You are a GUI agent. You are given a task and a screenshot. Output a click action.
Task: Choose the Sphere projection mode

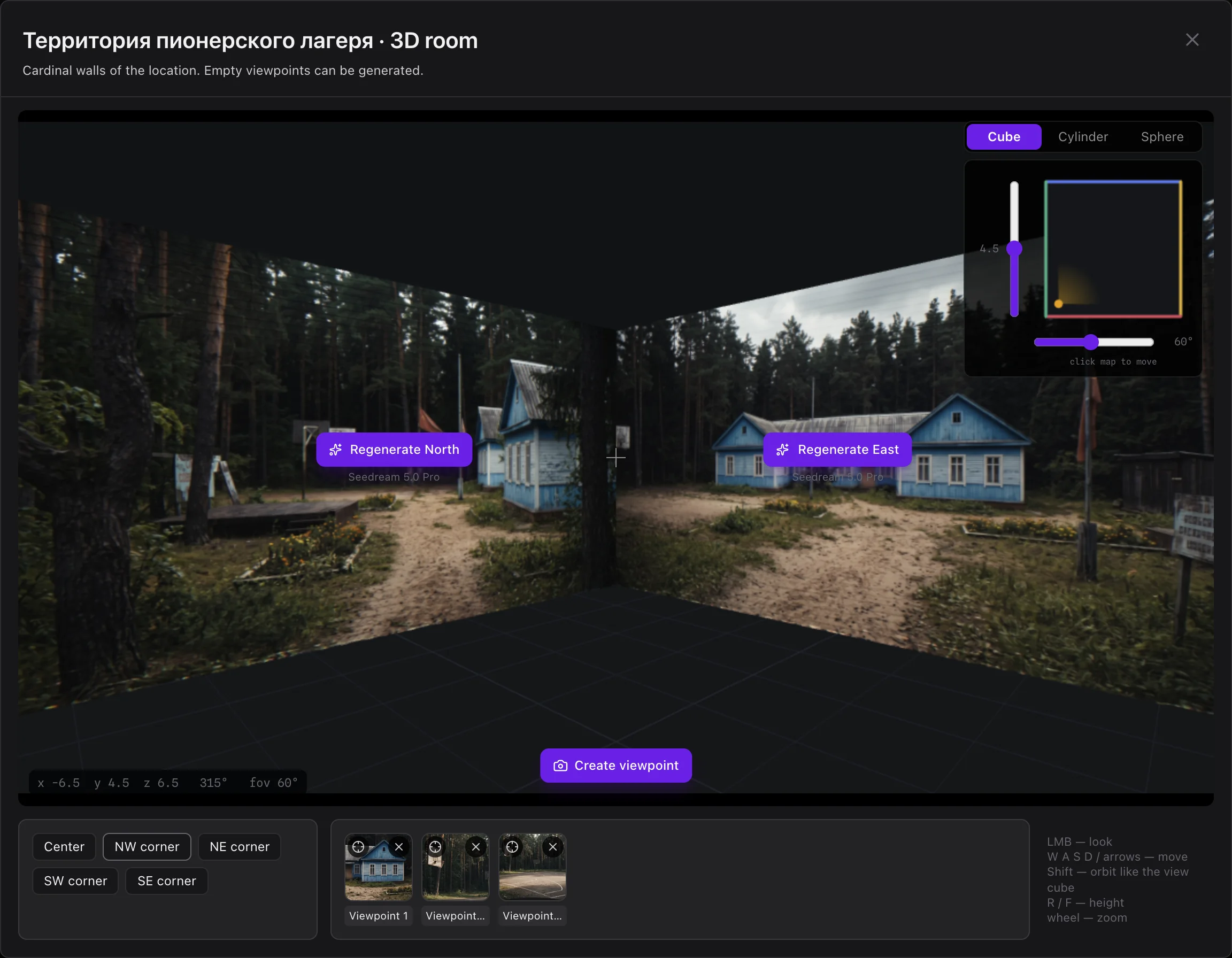click(1162, 136)
